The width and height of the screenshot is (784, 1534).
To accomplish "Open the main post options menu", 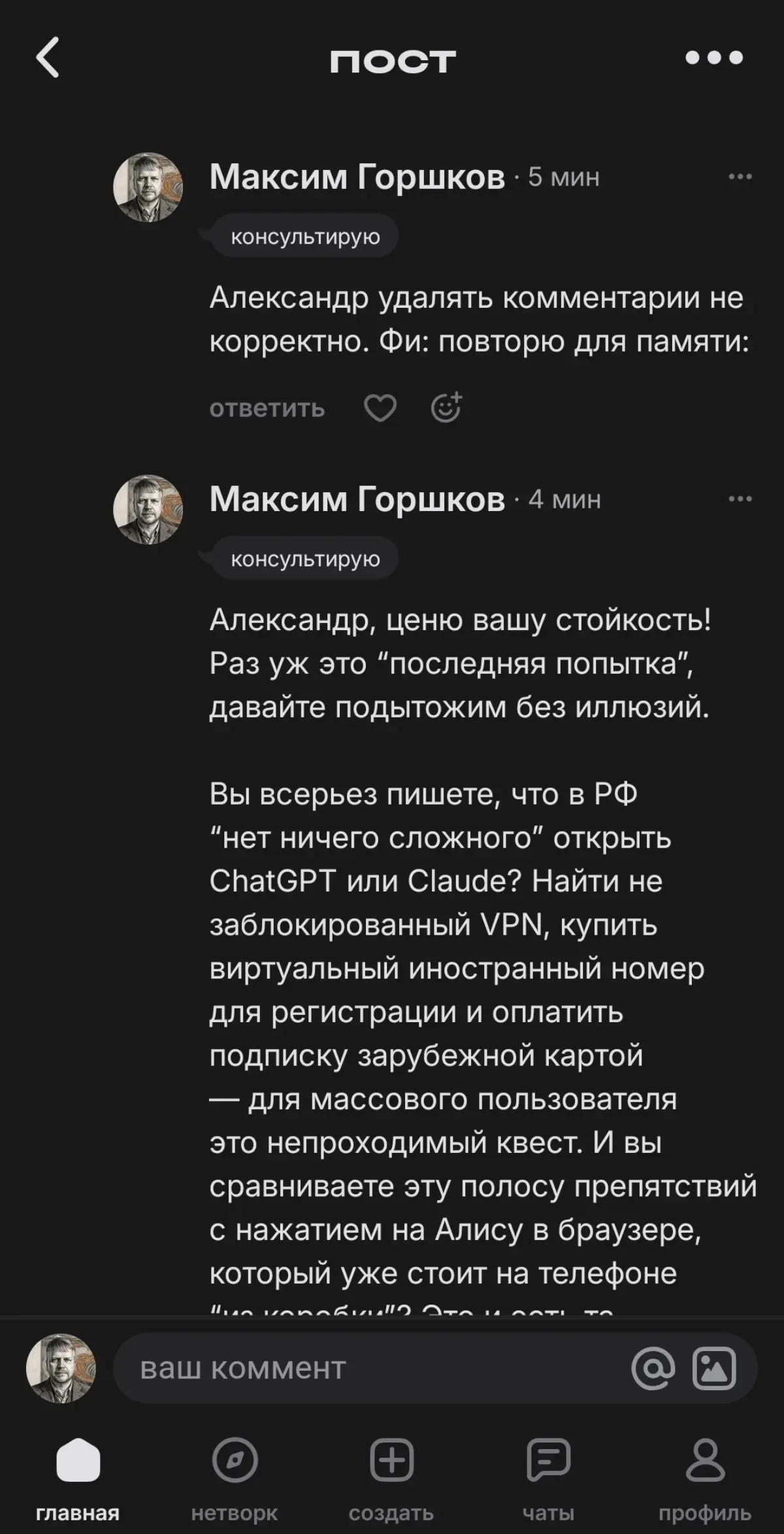I will pos(713,58).
